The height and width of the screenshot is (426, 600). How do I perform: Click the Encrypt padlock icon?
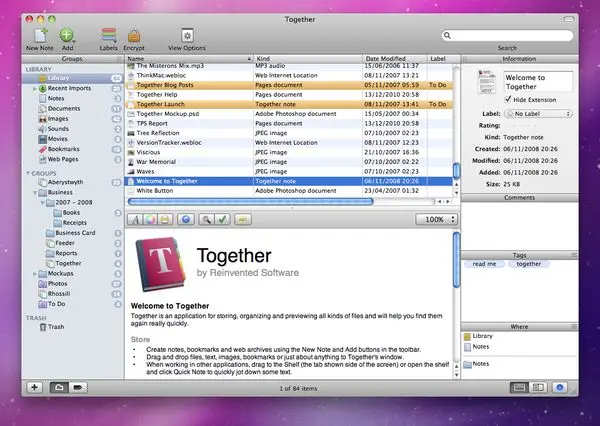[134, 36]
